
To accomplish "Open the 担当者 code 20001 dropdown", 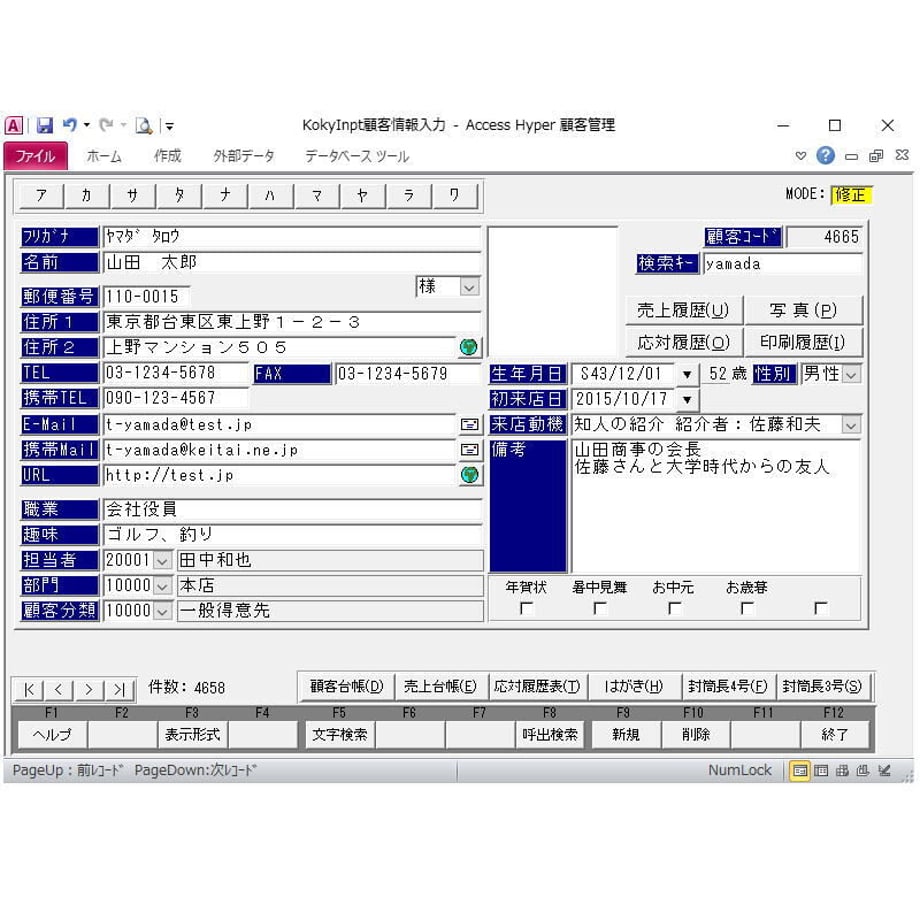I will click(162, 561).
